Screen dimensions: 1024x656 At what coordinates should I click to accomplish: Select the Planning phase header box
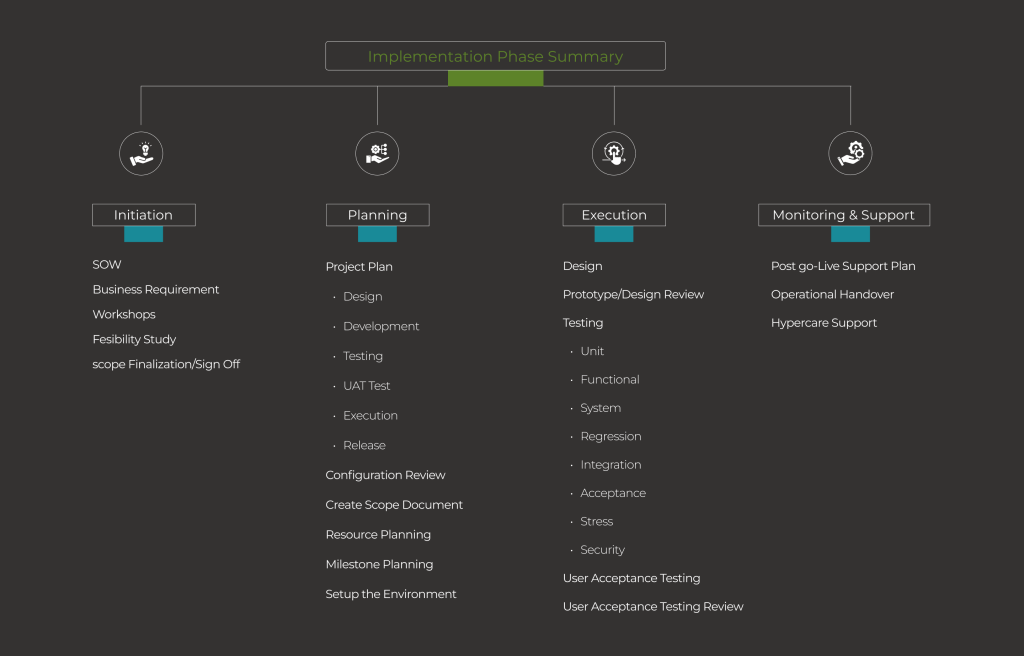[x=377, y=214]
